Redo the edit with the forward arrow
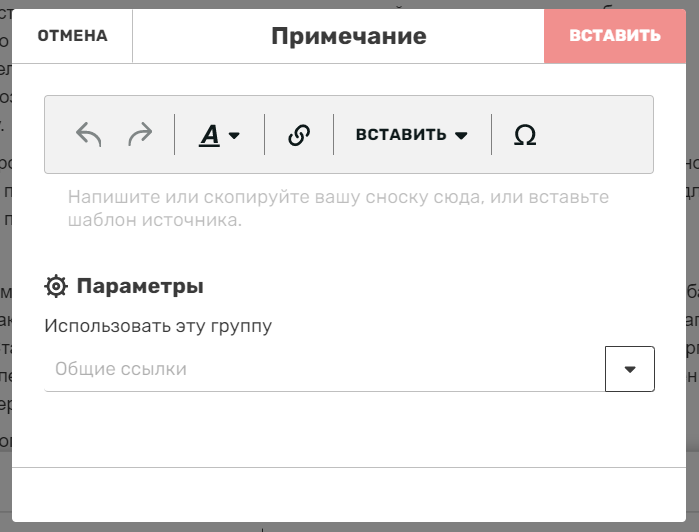699x532 pixels. [x=140, y=134]
